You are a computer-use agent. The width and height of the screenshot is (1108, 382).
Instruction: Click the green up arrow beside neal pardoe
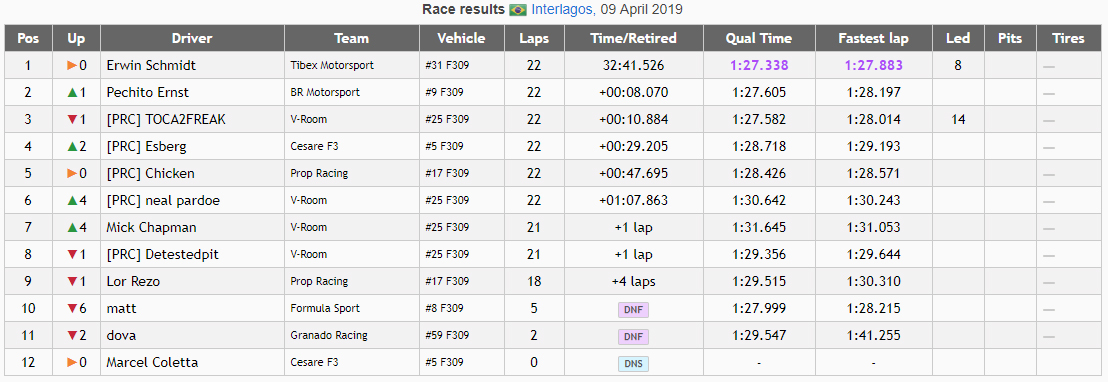coord(71,201)
